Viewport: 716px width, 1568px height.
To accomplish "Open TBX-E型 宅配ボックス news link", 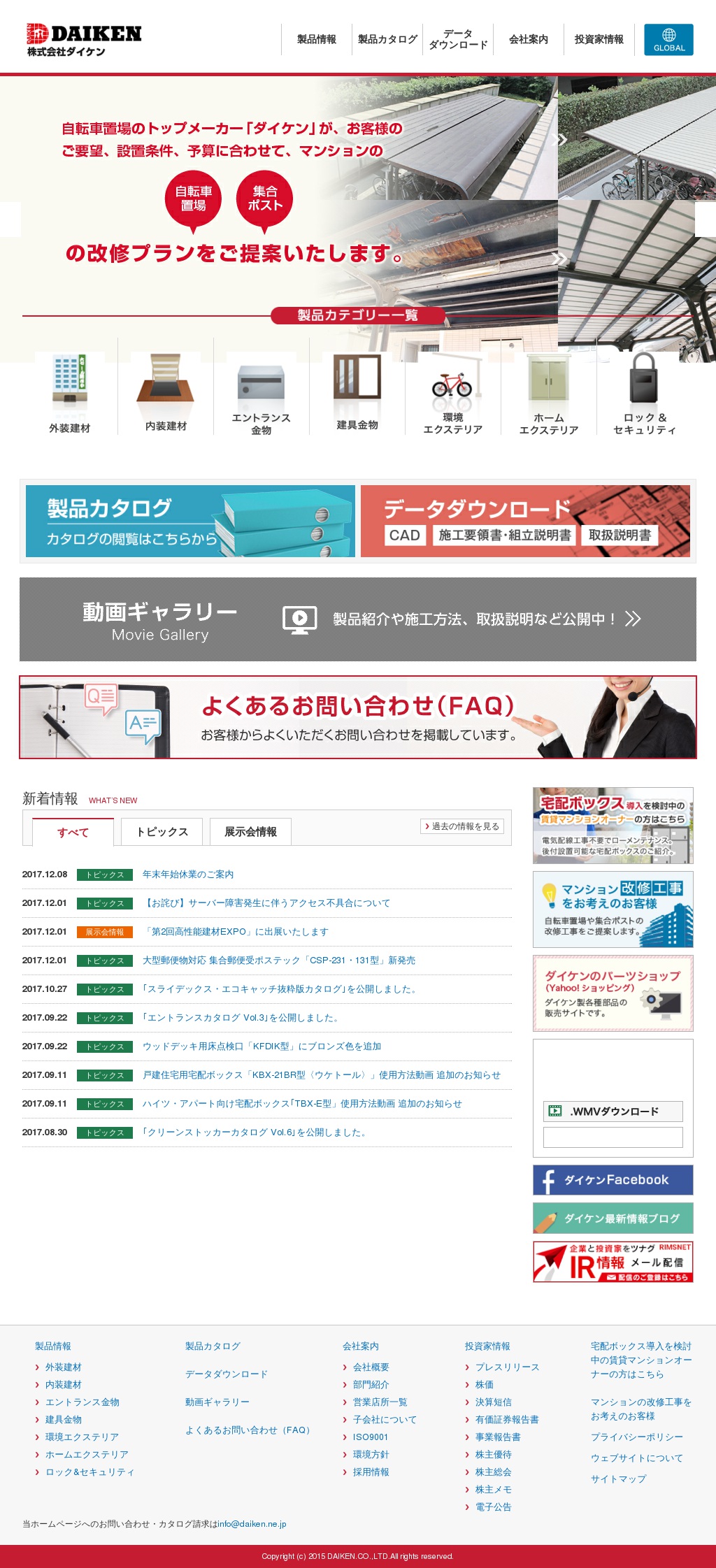I will coord(302,1104).
